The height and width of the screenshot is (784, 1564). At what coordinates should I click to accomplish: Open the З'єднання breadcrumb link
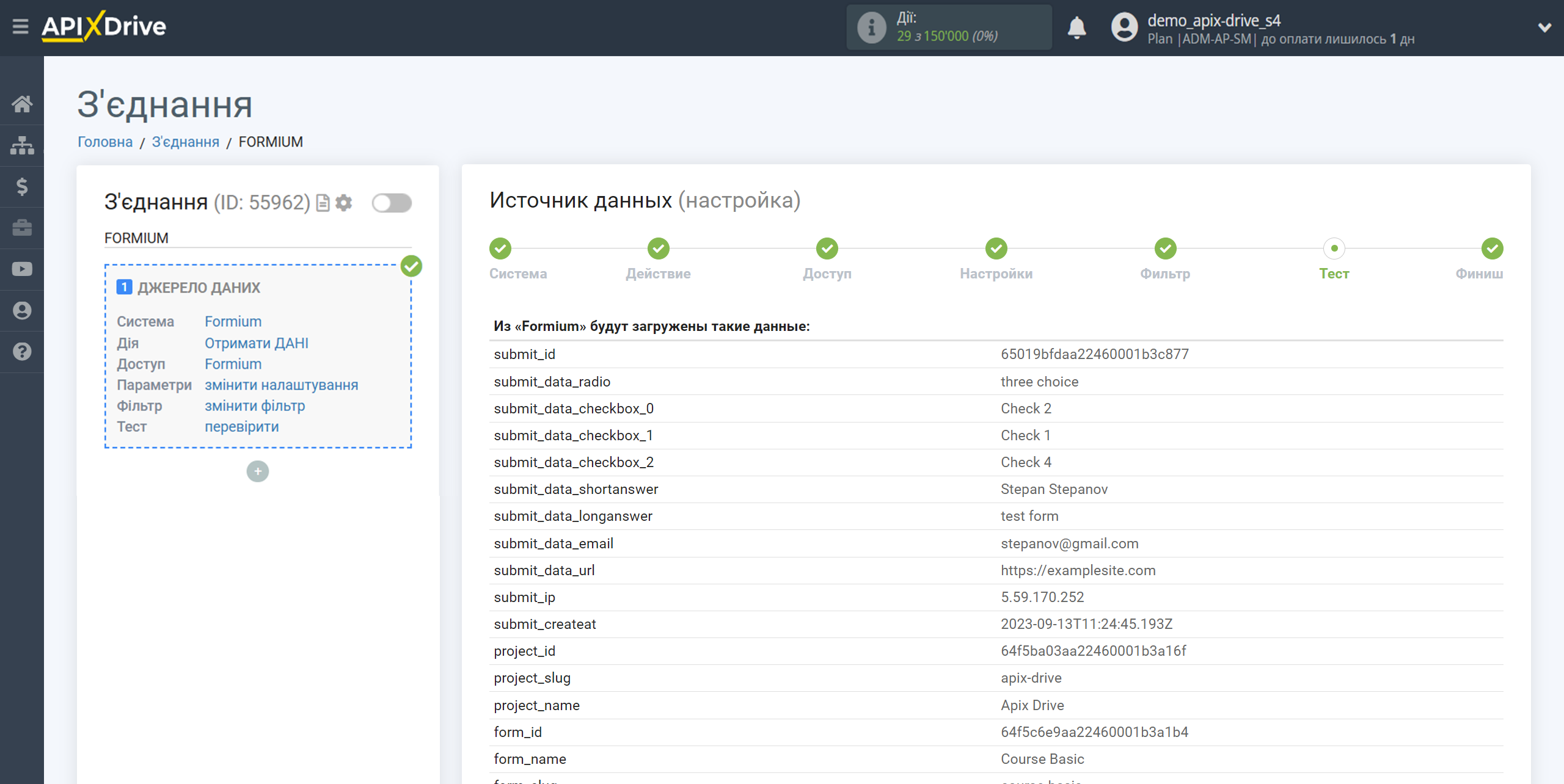click(x=185, y=142)
